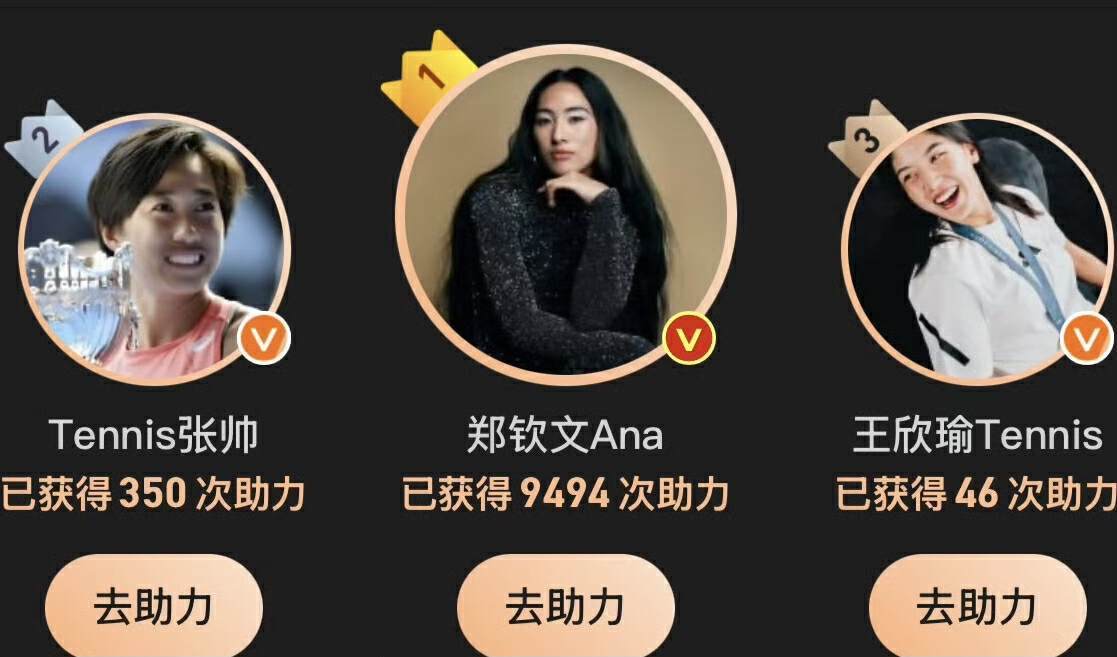Click the silver rank 2 crown badge
The image size is (1117, 657).
44,138
